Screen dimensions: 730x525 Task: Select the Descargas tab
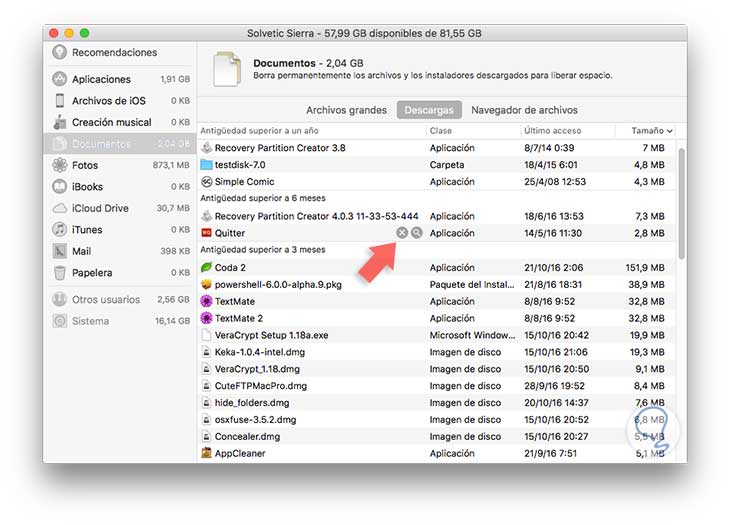click(429, 110)
